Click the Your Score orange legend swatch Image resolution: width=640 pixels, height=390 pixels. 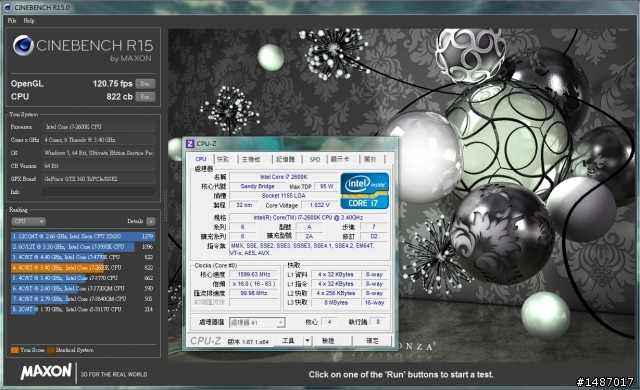[x=15, y=350]
